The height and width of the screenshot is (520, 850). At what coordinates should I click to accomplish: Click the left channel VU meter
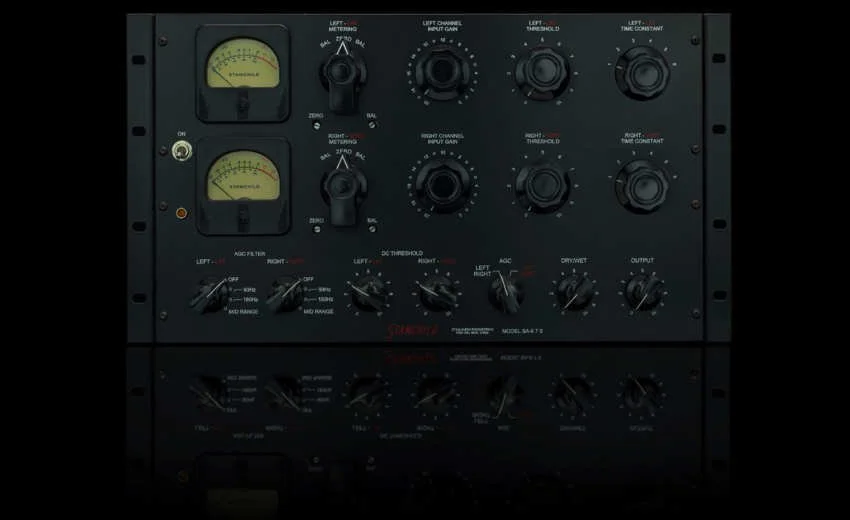click(243, 73)
